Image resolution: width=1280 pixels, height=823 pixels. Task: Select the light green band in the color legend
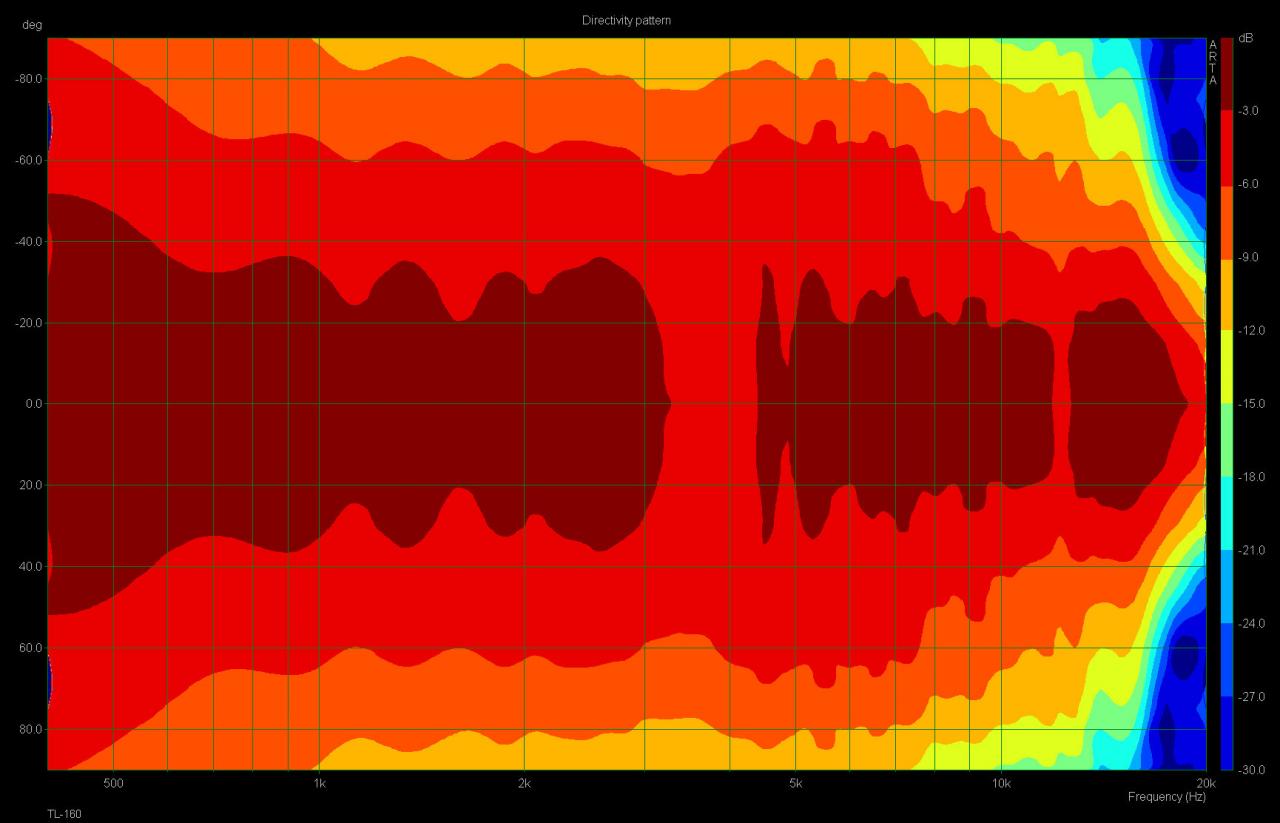pyautogui.click(x=1226, y=440)
